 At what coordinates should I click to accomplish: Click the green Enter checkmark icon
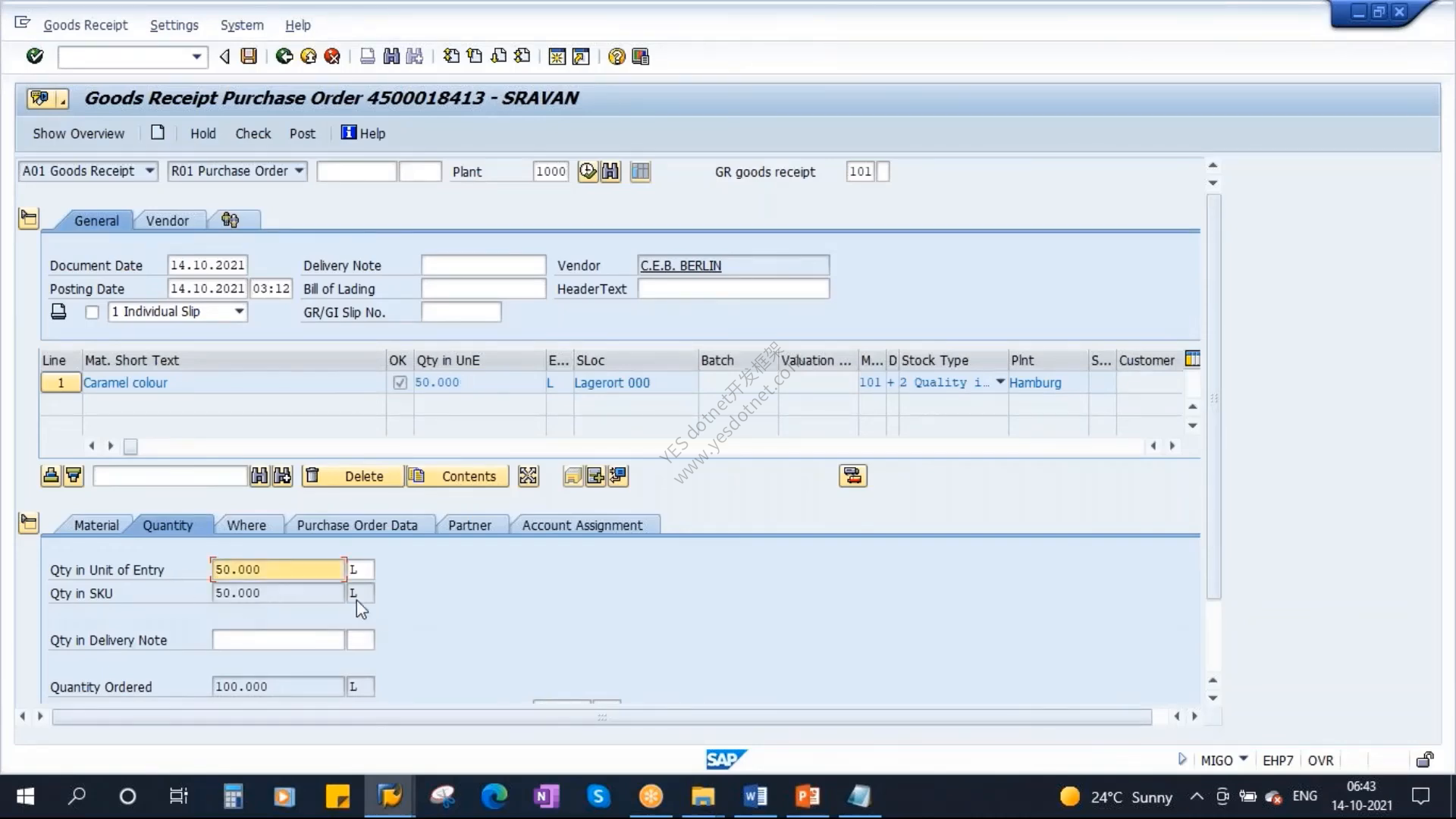(x=35, y=56)
